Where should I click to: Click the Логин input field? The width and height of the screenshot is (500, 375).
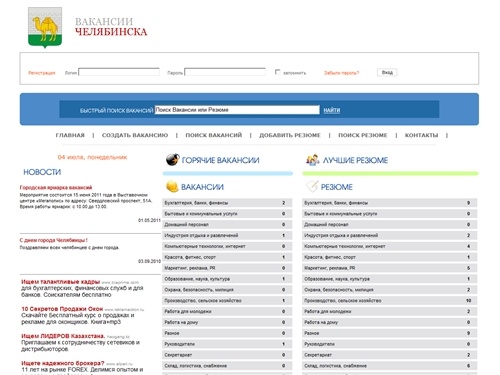(x=119, y=72)
